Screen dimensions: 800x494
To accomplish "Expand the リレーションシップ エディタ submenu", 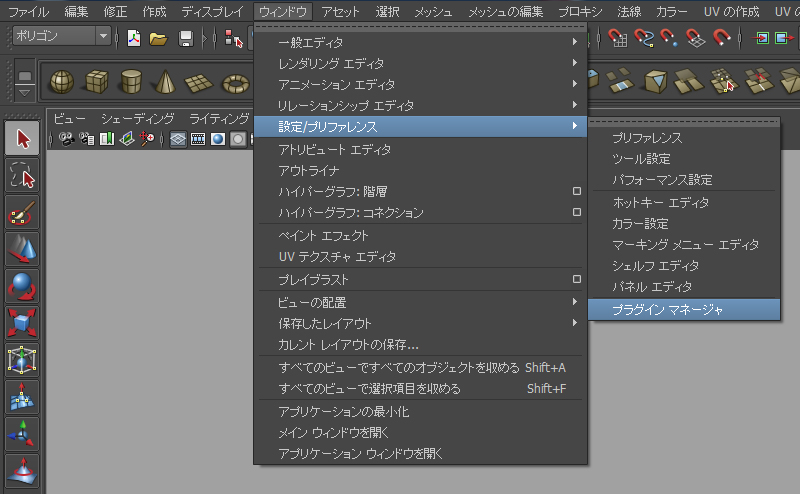I will pyautogui.click(x=421, y=106).
